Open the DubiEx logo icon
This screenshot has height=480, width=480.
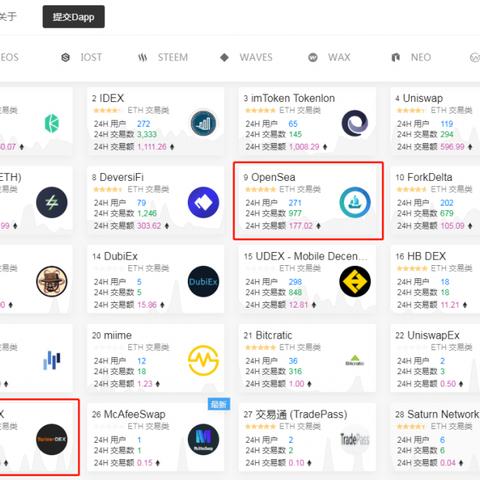point(203,281)
